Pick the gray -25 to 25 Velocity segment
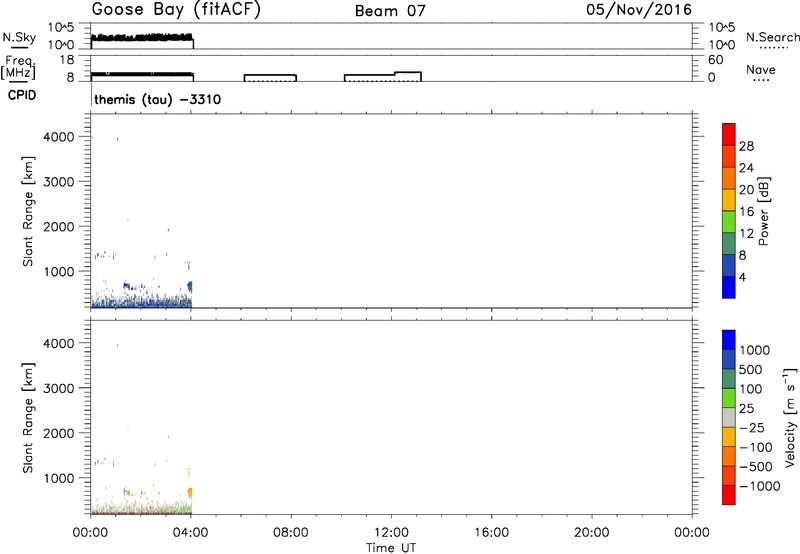This screenshot has height=554, width=800. [x=729, y=417]
